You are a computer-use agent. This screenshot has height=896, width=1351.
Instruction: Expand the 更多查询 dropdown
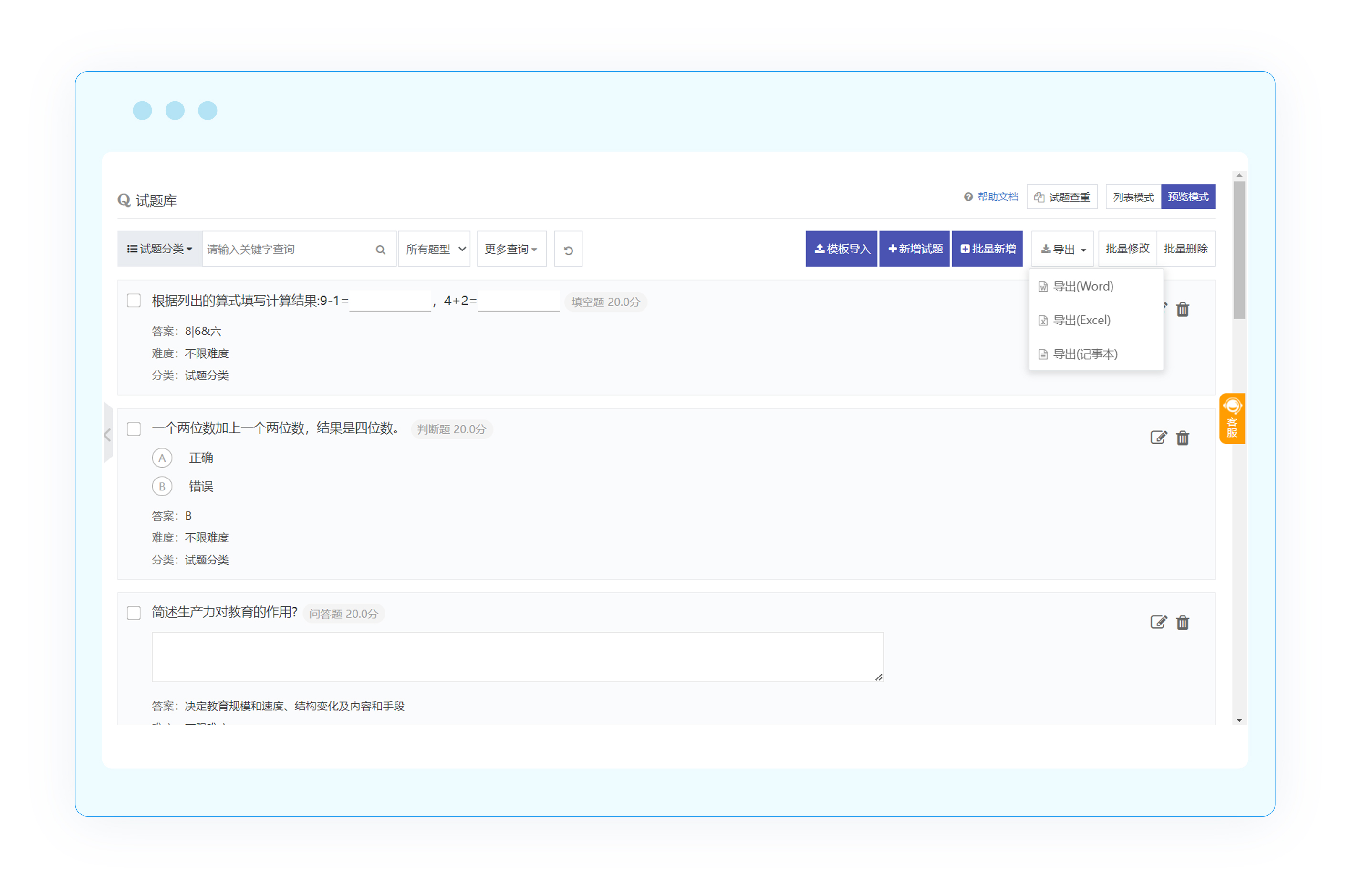click(x=511, y=249)
